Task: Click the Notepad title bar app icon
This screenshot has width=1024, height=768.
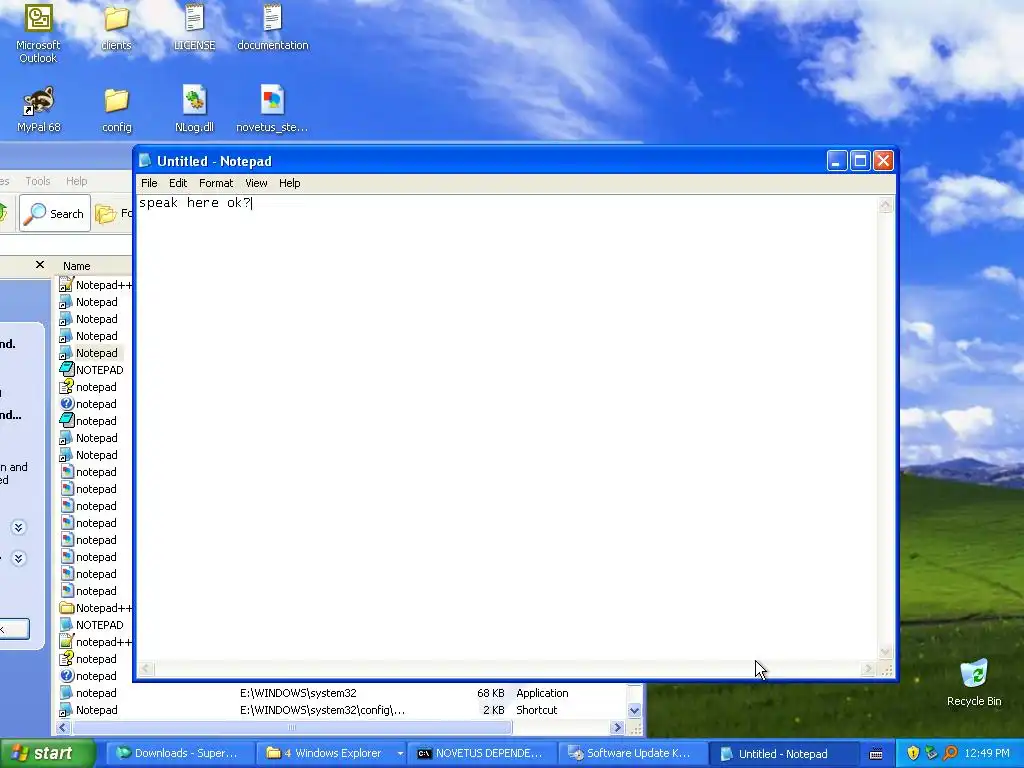Action: [145, 161]
